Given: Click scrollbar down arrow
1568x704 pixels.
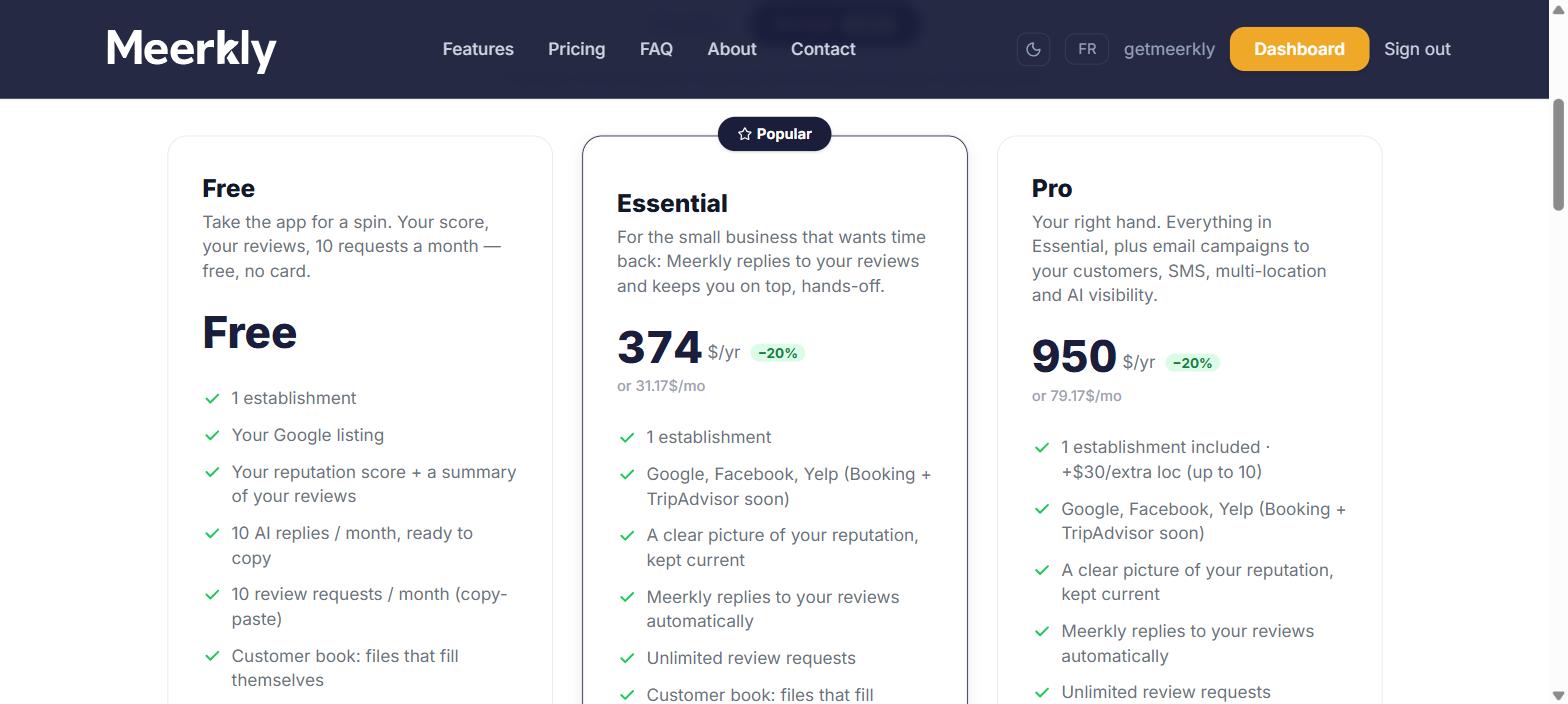Looking at the screenshot, I should click(1558, 695).
